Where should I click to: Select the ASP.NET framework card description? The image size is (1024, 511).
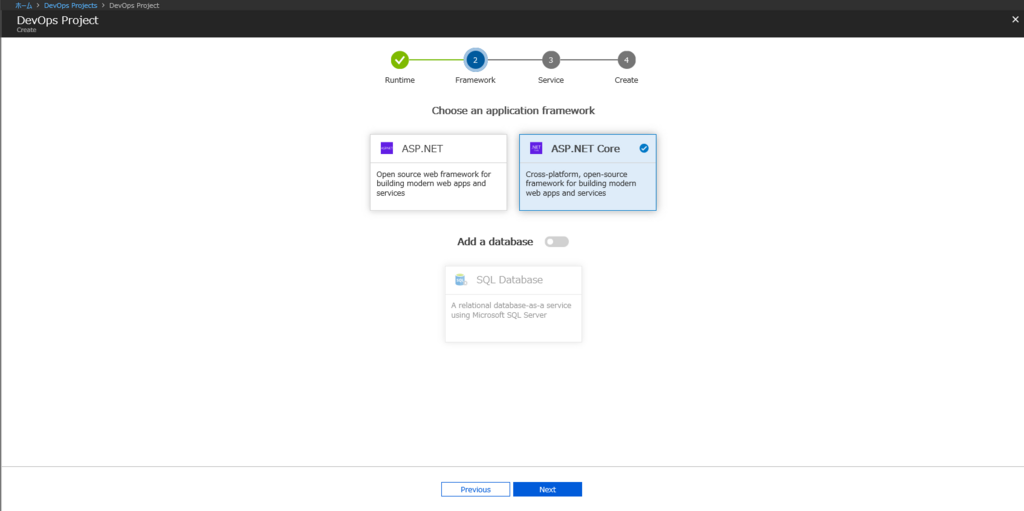tap(432, 184)
